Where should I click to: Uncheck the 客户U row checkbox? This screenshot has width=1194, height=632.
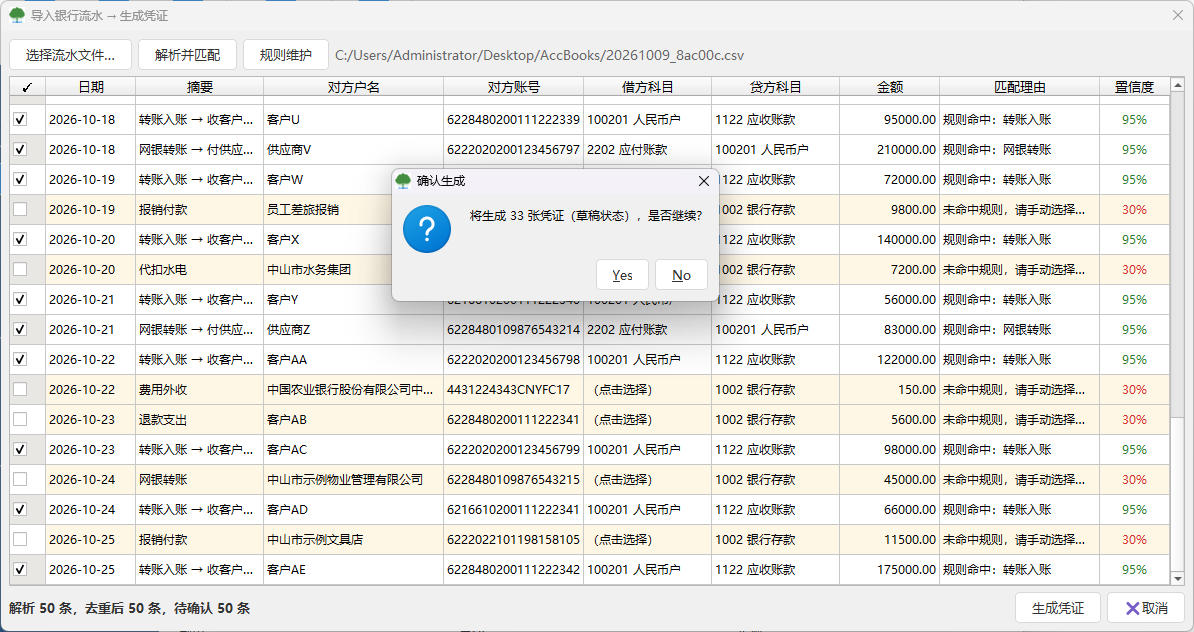pyautogui.click(x=21, y=120)
